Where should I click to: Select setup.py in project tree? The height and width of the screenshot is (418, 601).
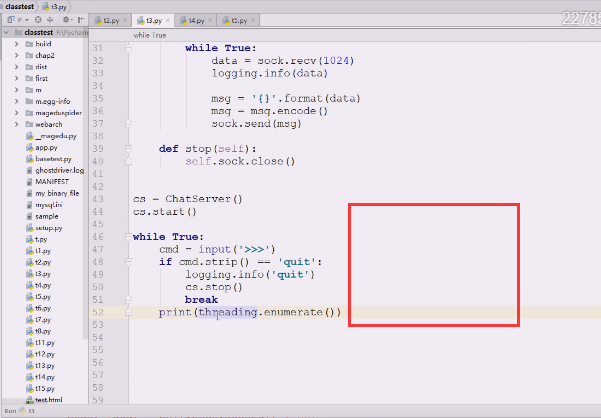pos(49,228)
